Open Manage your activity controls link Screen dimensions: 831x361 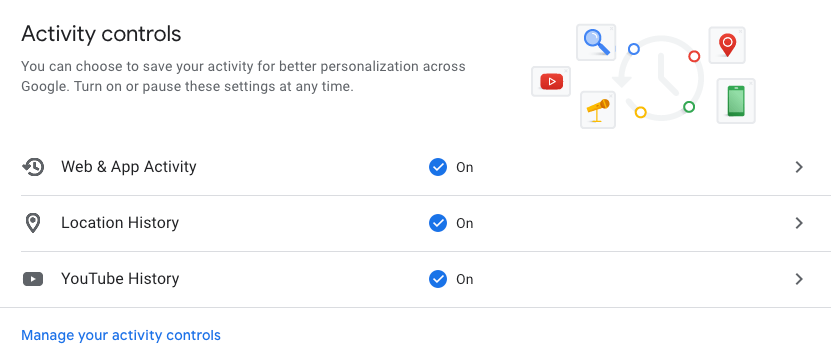pos(121,336)
